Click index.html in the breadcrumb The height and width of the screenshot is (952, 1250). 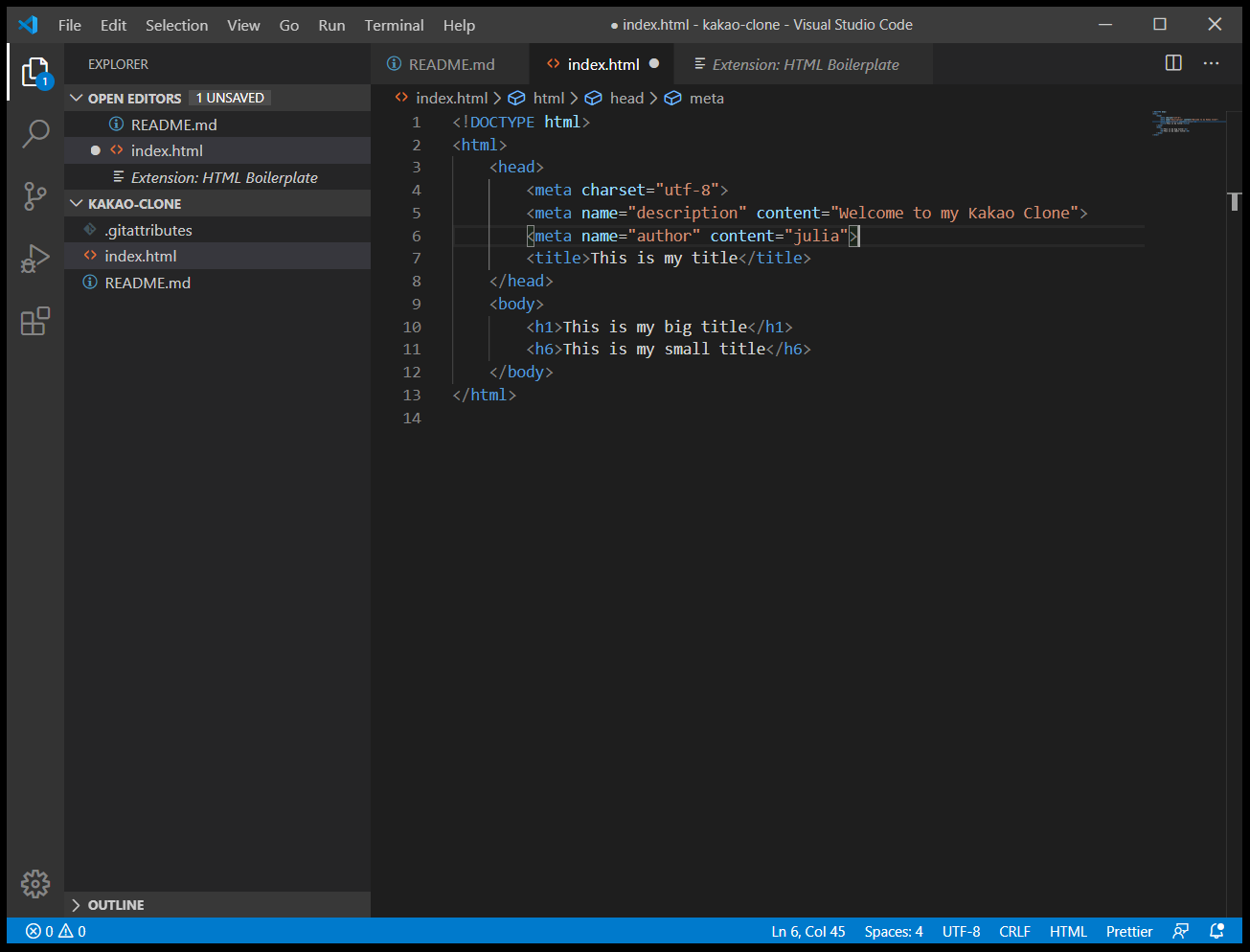click(451, 98)
